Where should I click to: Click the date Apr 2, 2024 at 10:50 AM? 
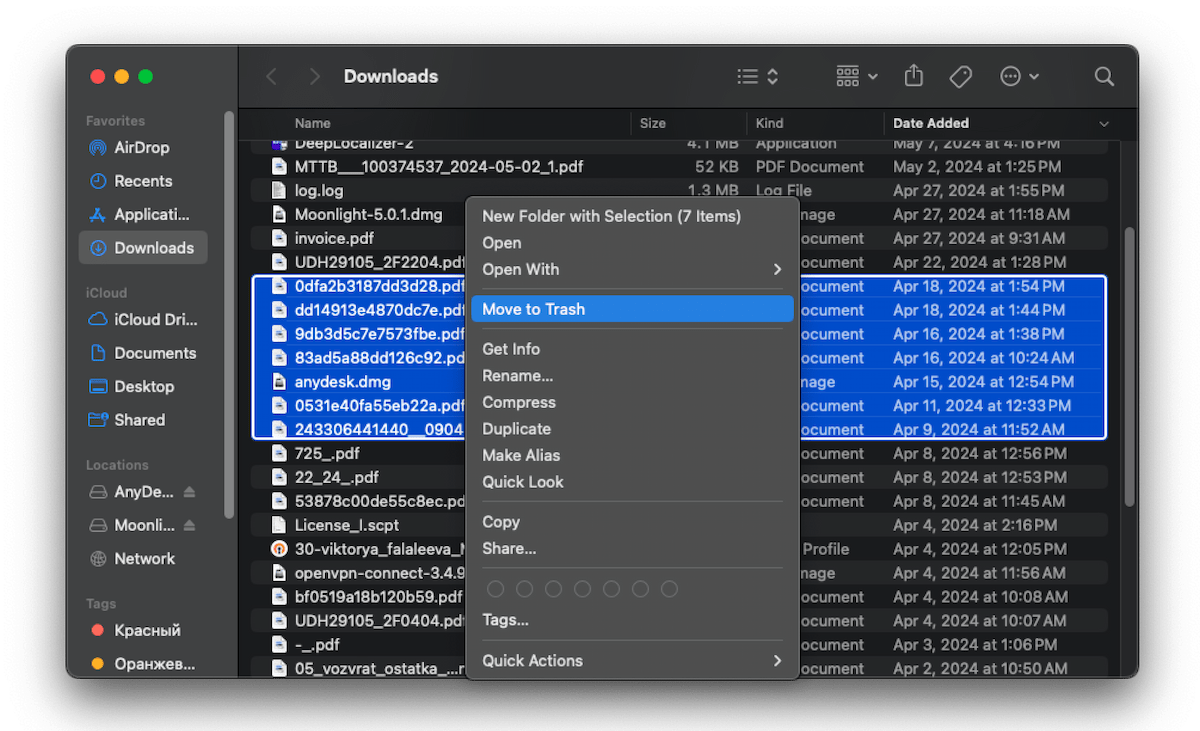pos(980,669)
